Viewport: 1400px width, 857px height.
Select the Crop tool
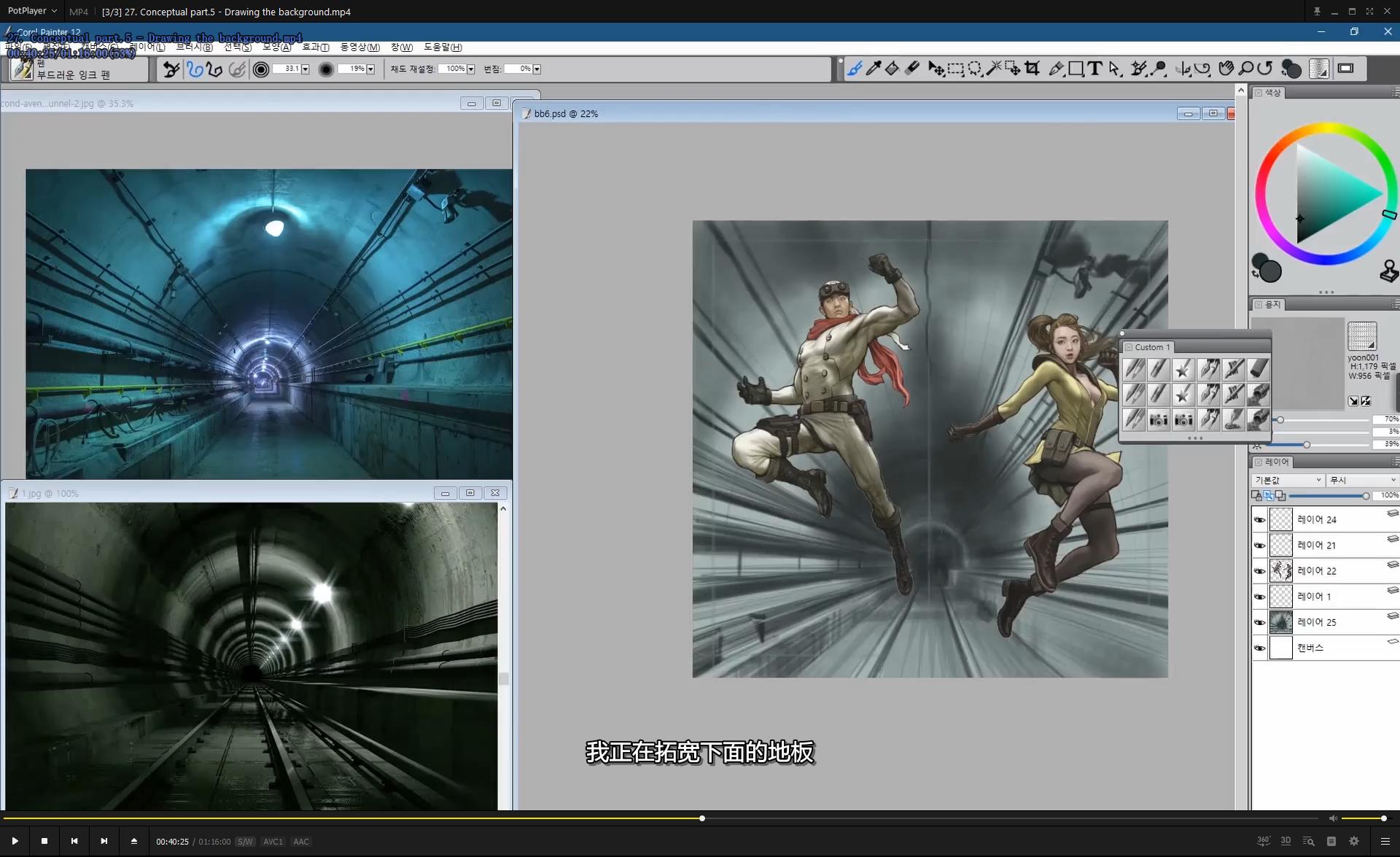[1032, 69]
